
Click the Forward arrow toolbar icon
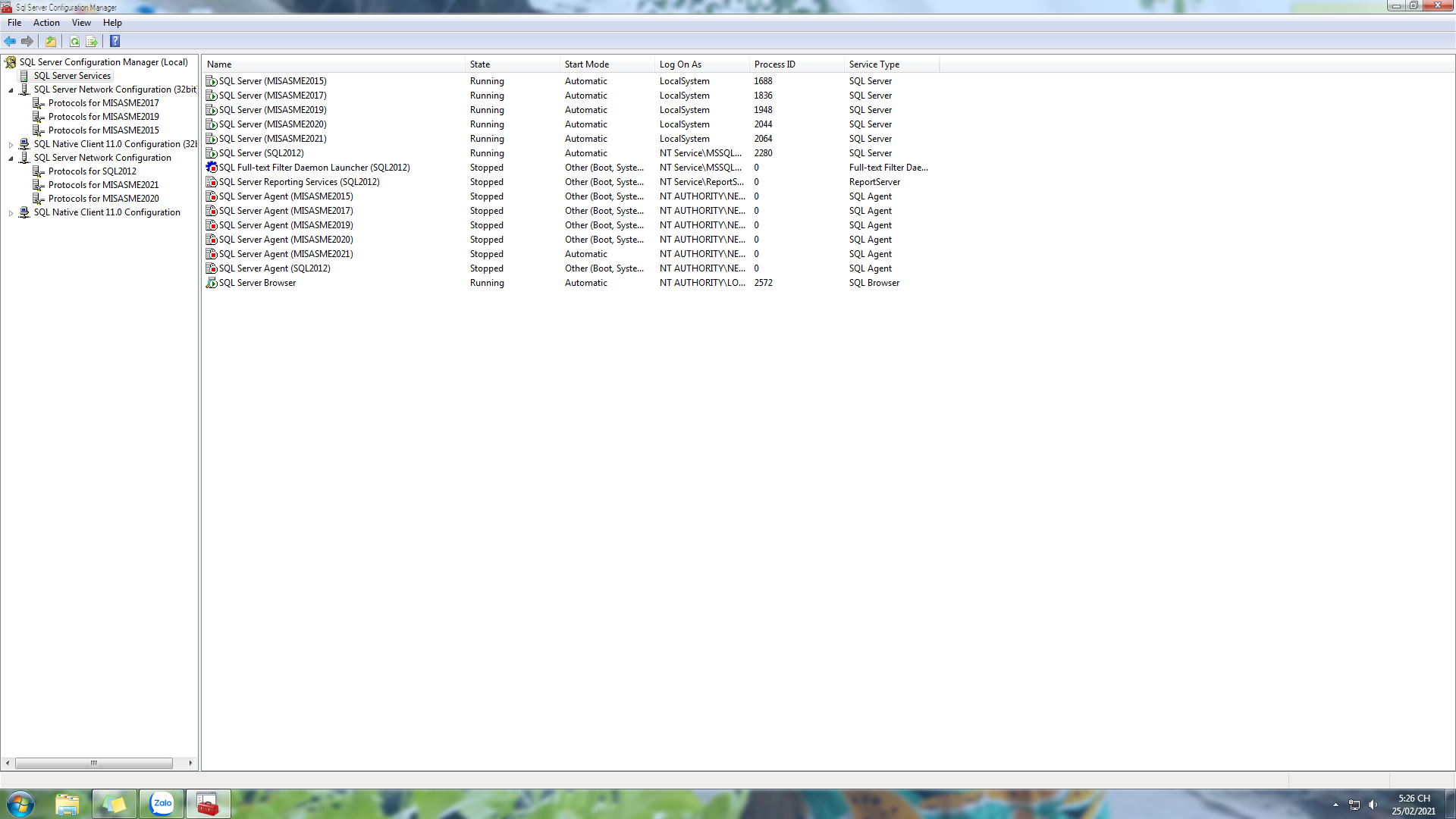coord(27,41)
